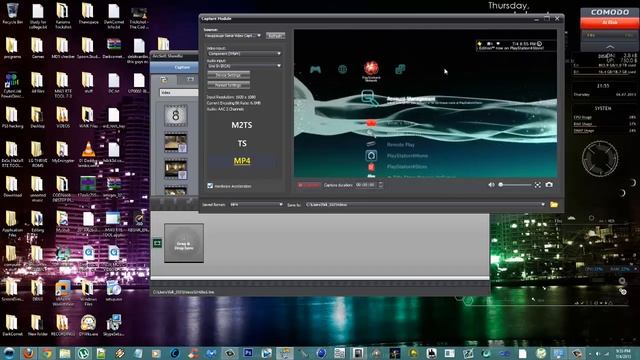Select the second video clip thumbnail
Image resolution: width=640 pixels, height=360 pixels.
[x=176, y=143]
